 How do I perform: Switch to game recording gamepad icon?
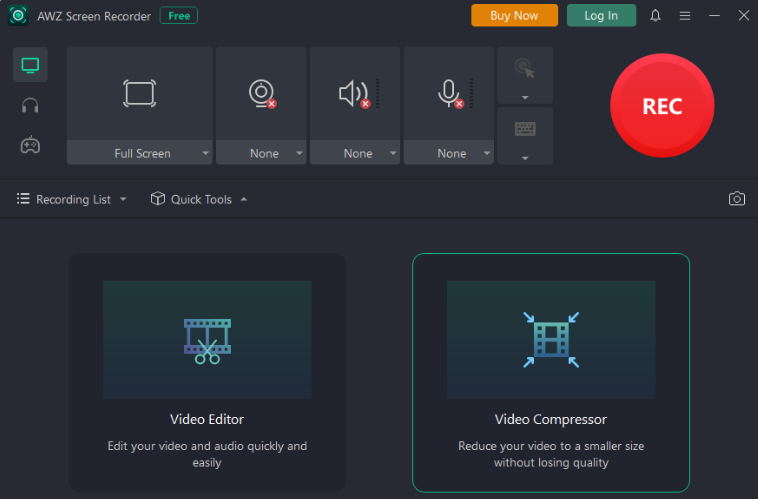(x=30, y=145)
